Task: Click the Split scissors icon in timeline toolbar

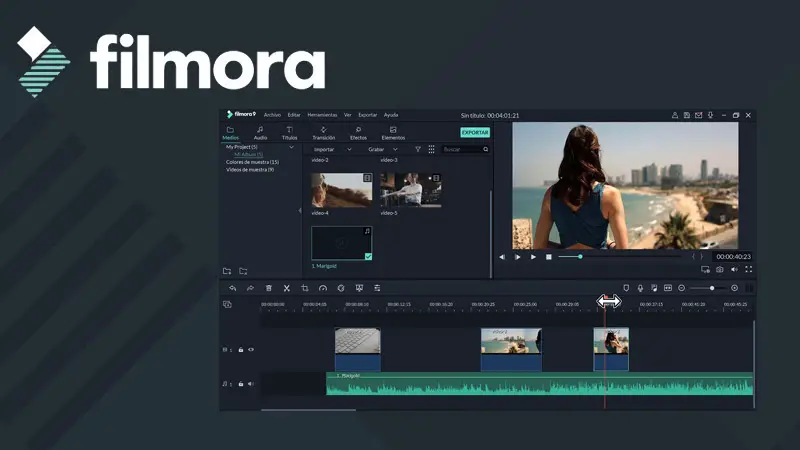Action: pyautogui.click(x=286, y=288)
